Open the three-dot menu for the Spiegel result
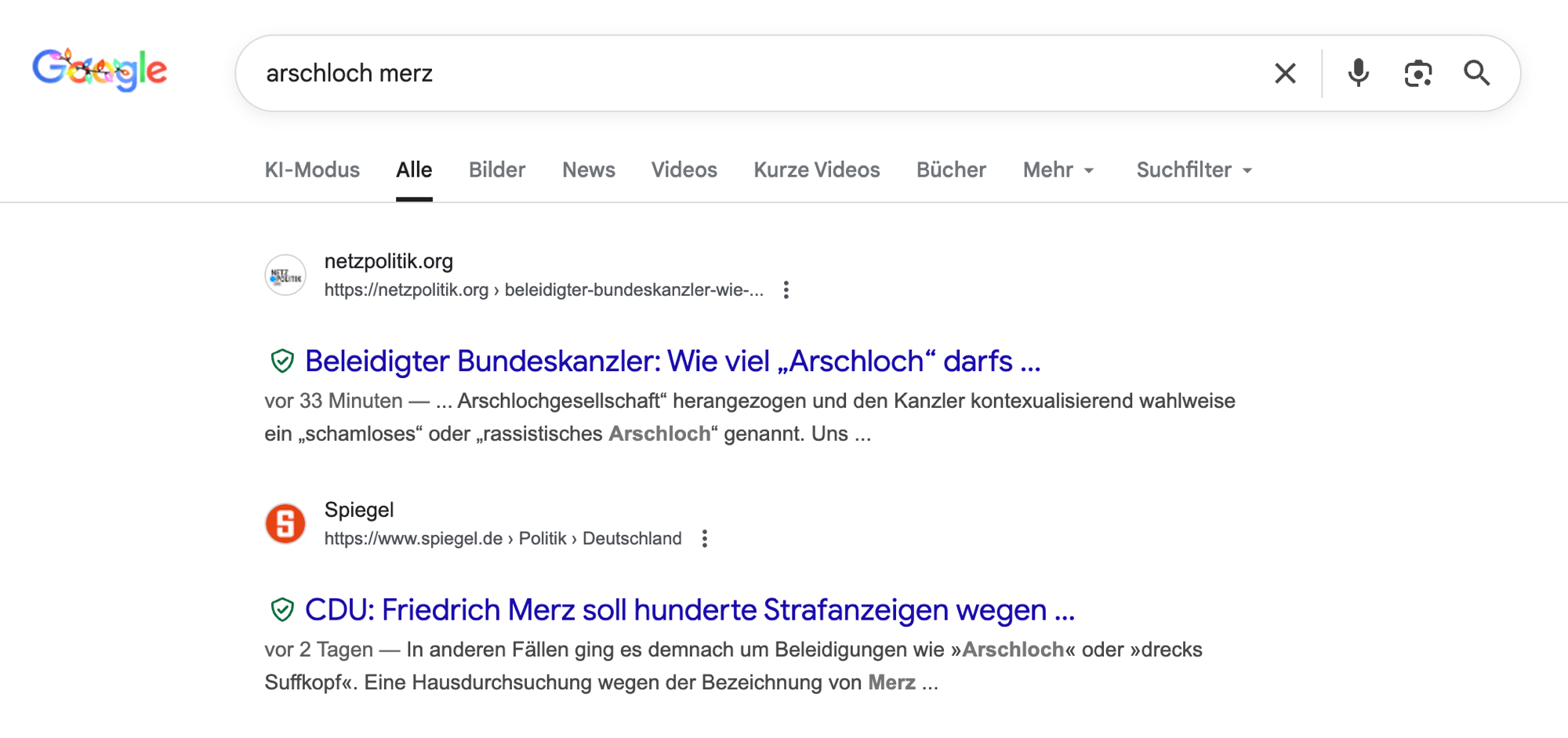The width and height of the screenshot is (1568, 738). click(x=705, y=539)
